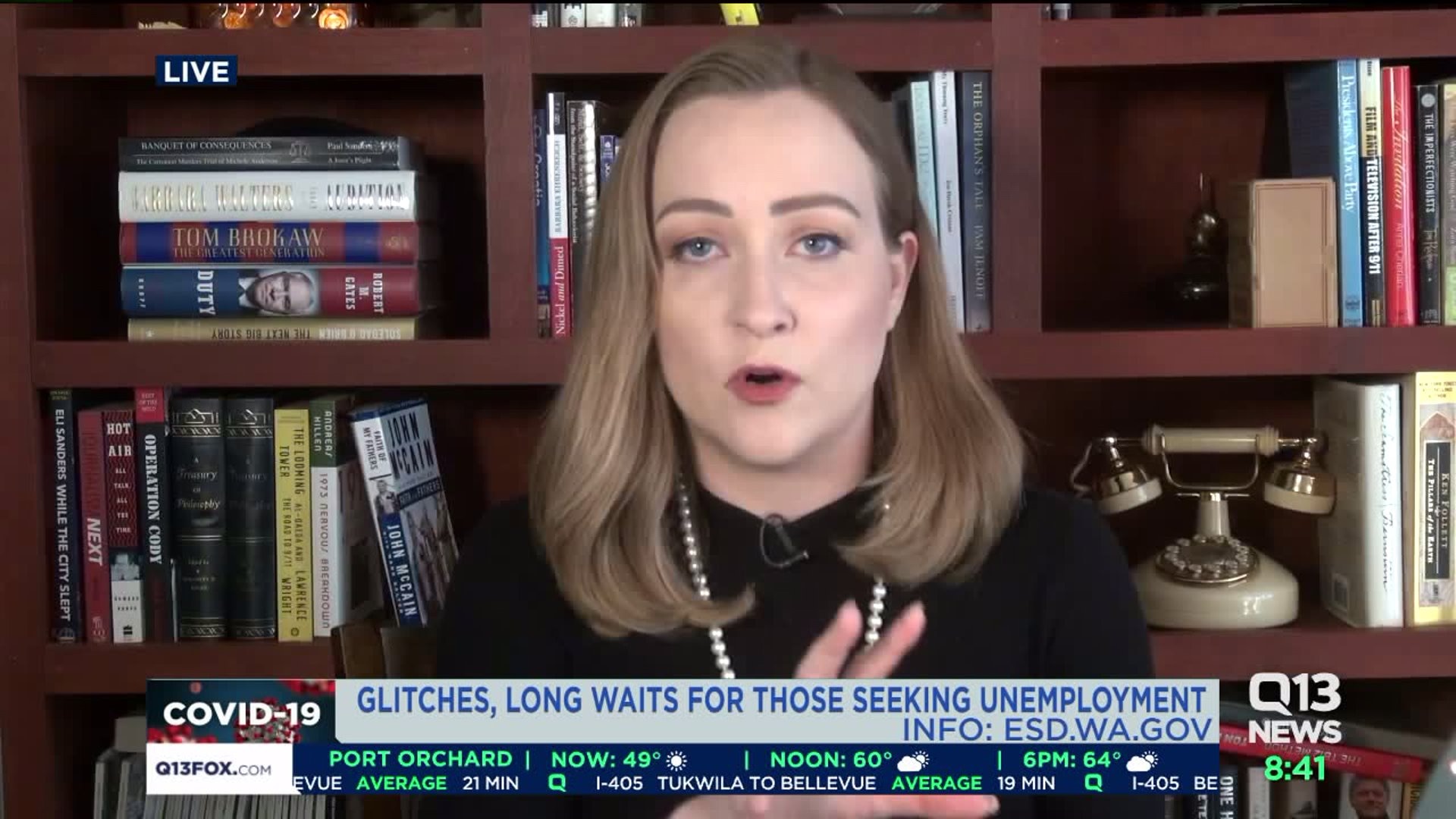Click the 8:41 clock display

[1294, 768]
